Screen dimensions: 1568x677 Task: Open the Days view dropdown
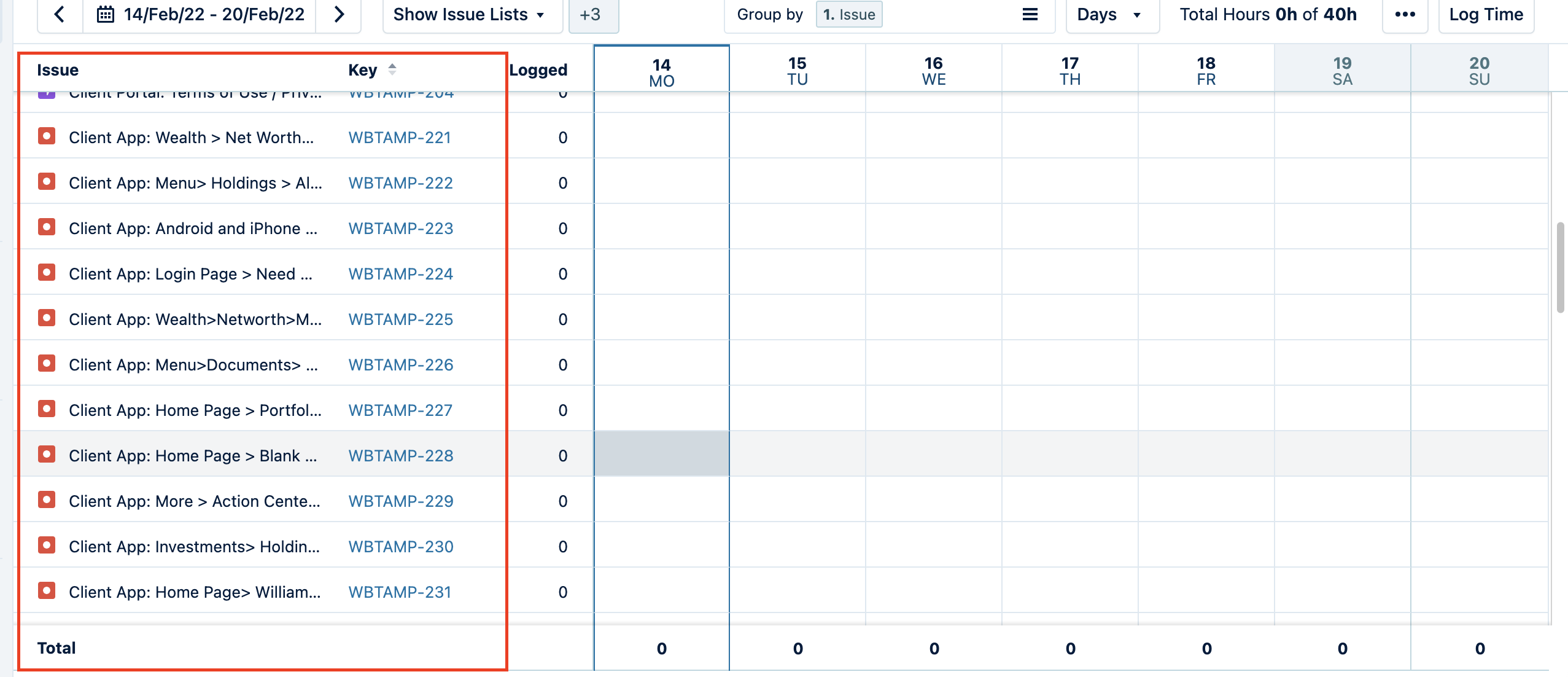click(1111, 14)
